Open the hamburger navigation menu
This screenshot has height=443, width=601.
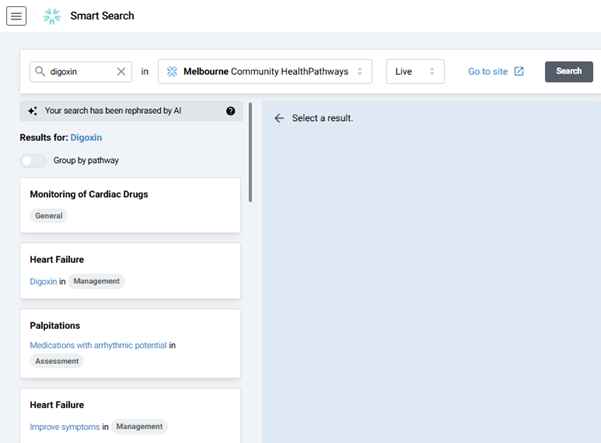17,16
